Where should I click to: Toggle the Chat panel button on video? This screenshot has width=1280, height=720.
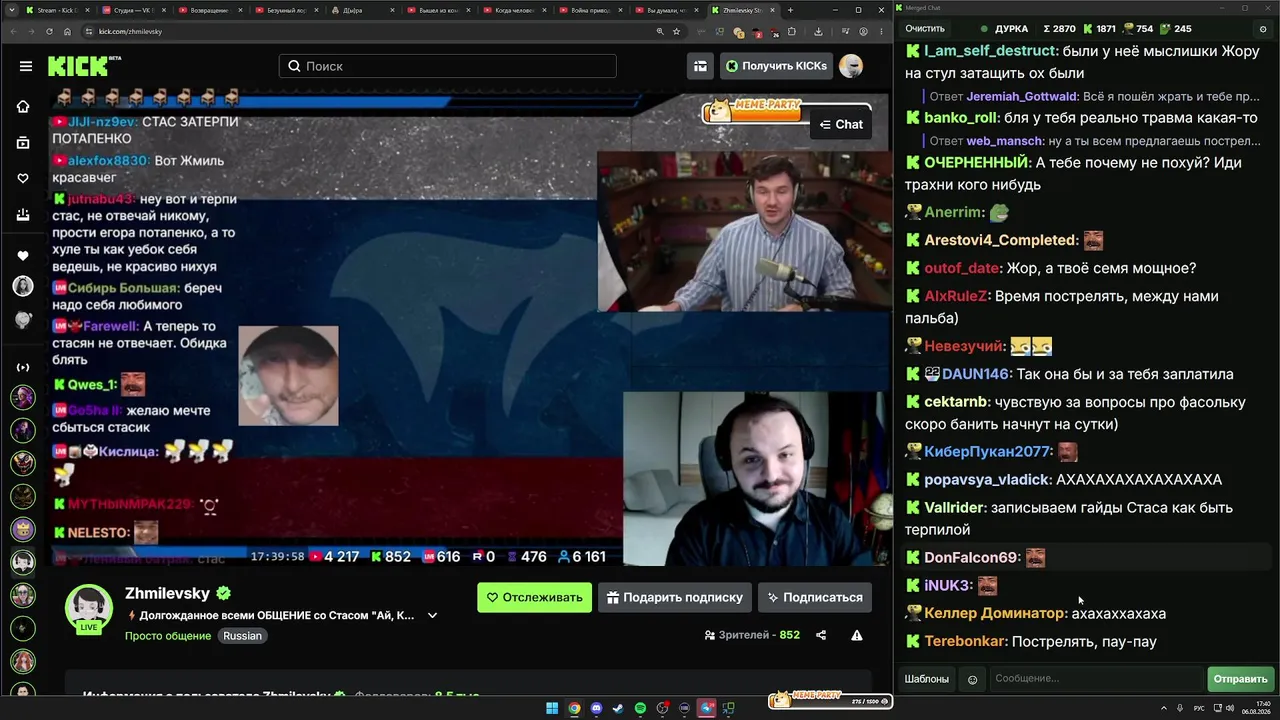(841, 124)
